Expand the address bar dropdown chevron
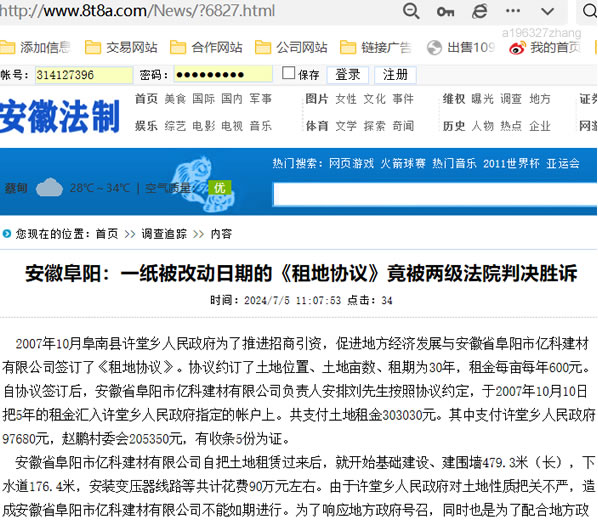Screen dimensions: 598x520 click(547, 11)
